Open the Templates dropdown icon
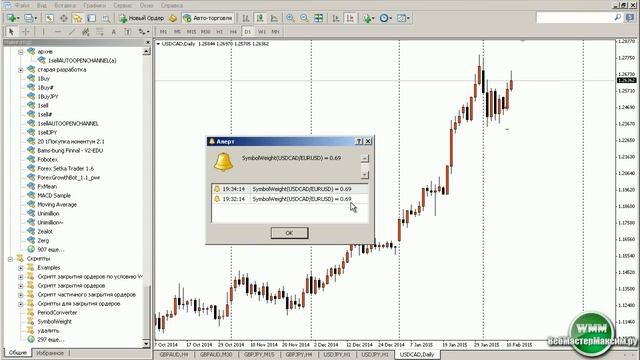The image size is (640, 360). click(x=403, y=18)
